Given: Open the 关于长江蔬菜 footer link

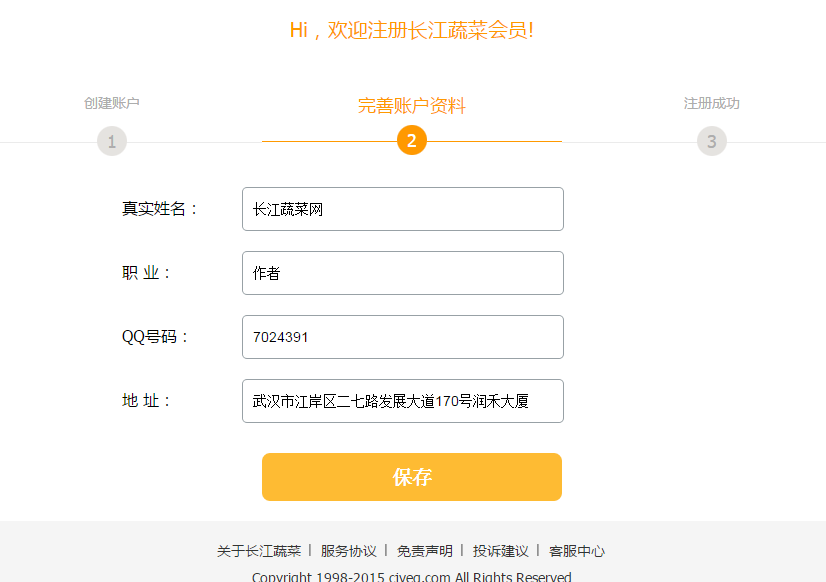Looking at the screenshot, I should click(x=259, y=551).
